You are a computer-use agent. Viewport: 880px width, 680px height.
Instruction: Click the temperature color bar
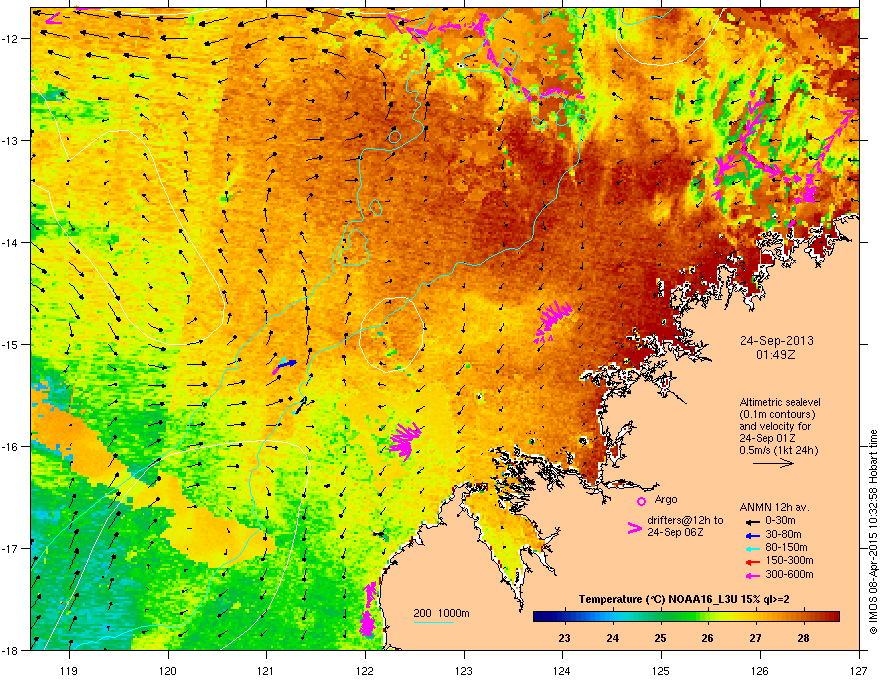(686, 617)
